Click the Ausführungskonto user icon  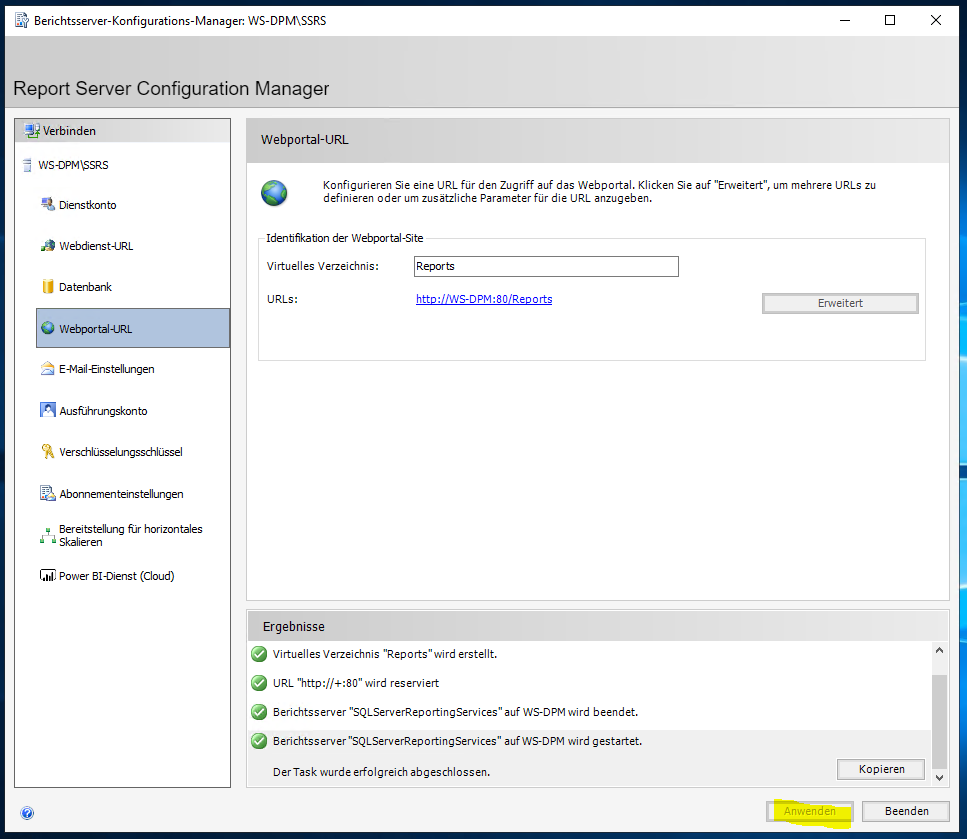47,410
